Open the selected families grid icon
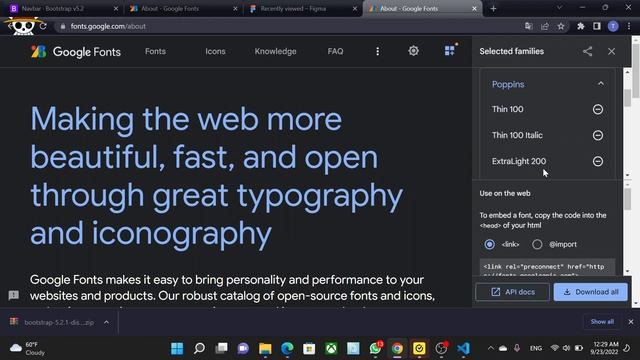 click(450, 50)
